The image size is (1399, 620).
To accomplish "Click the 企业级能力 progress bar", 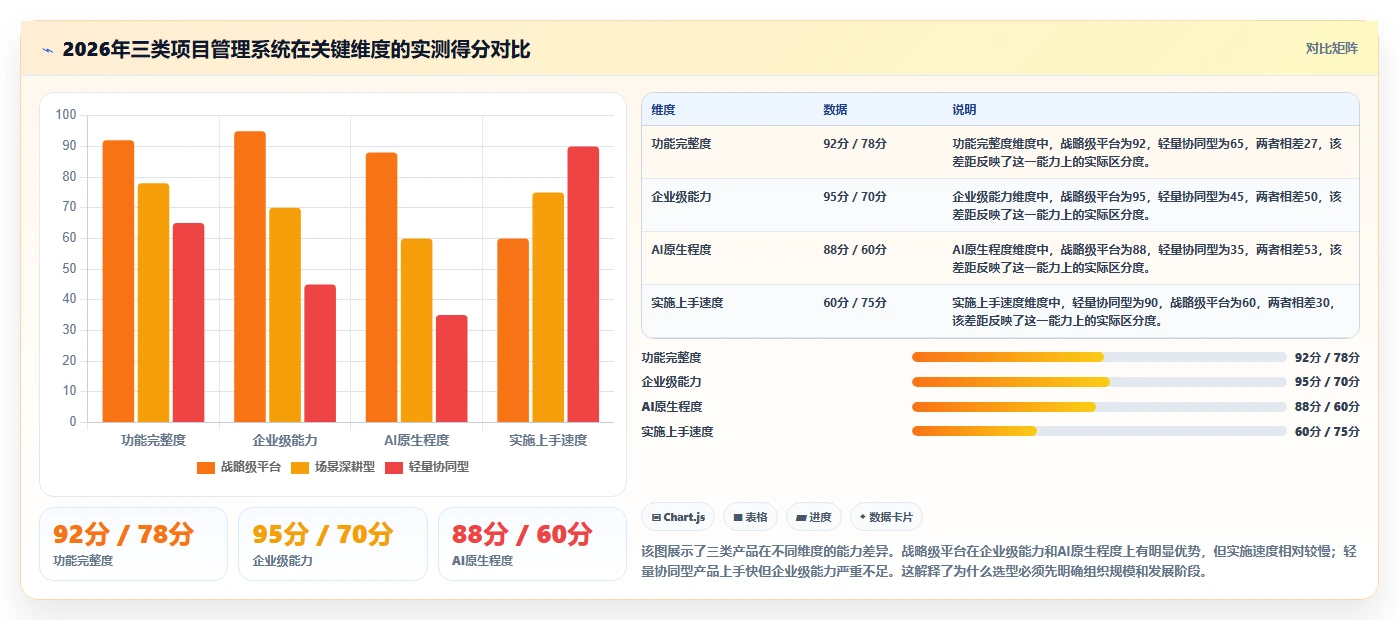I will point(1099,382).
